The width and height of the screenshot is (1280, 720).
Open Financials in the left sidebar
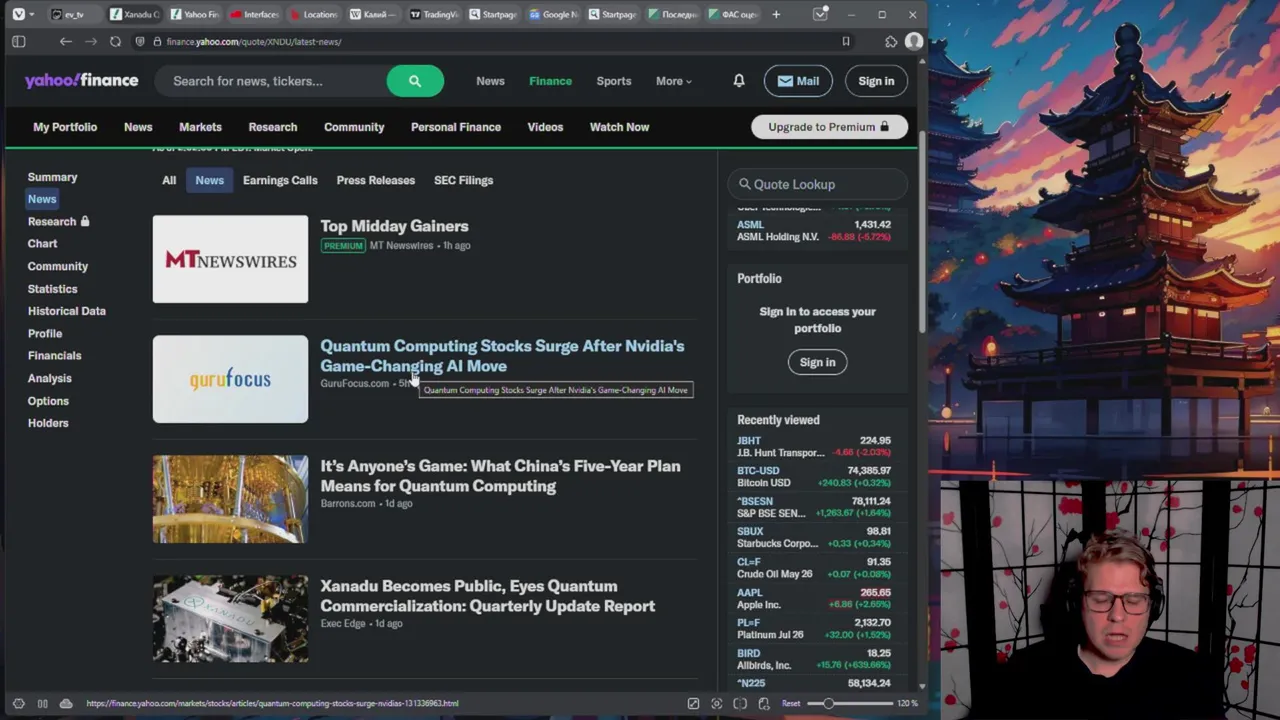click(x=55, y=356)
